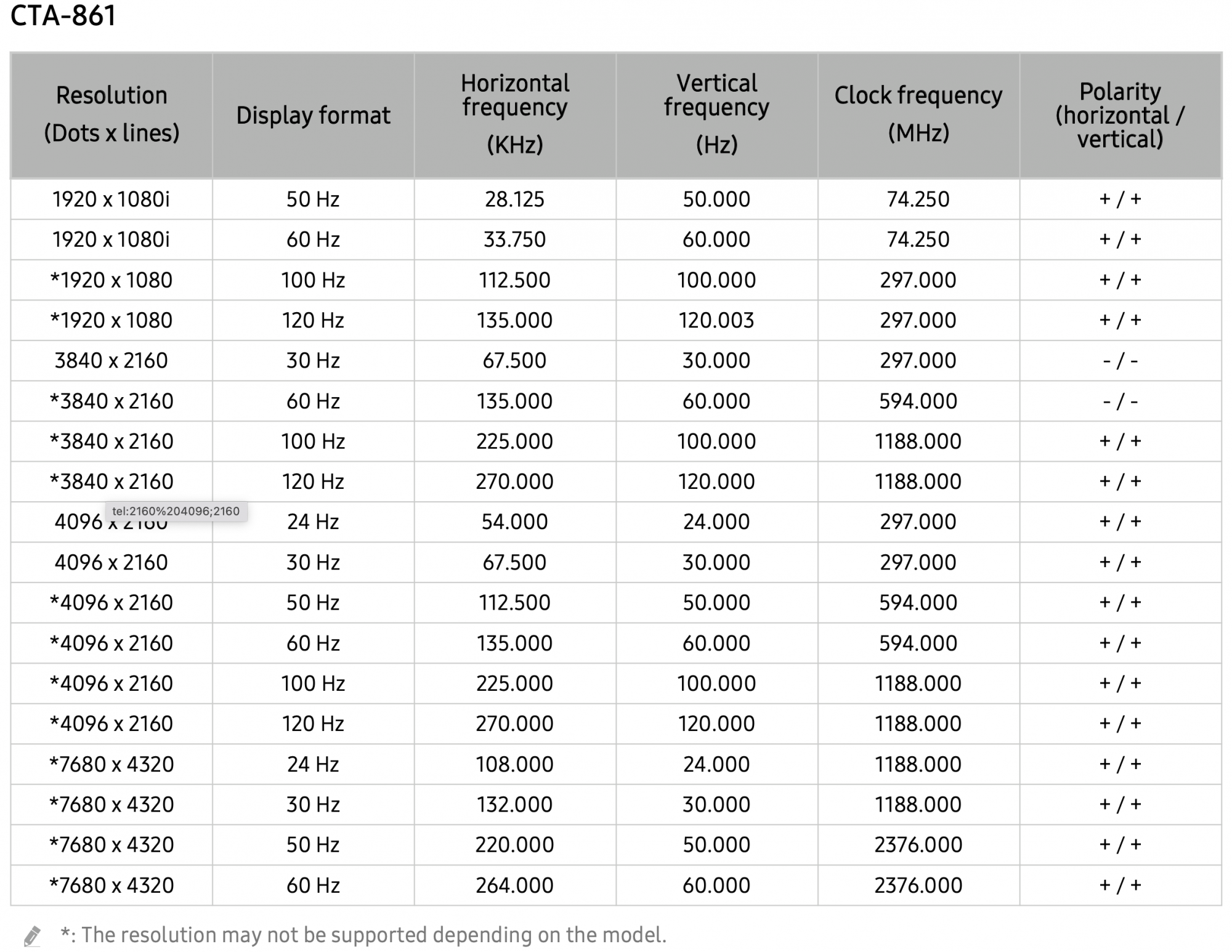Click the 120.003 vertical frequency cell
Viewport: 1232px width, 952px height.
[716, 320]
